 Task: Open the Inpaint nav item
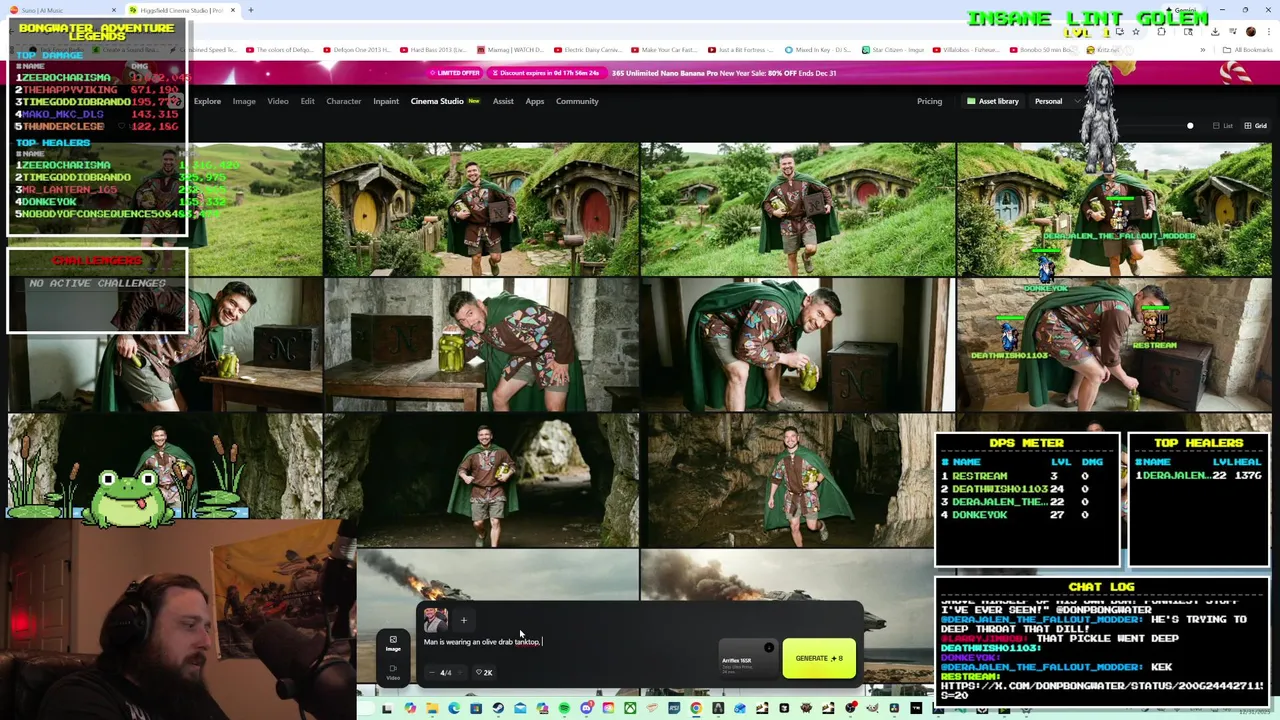[386, 101]
